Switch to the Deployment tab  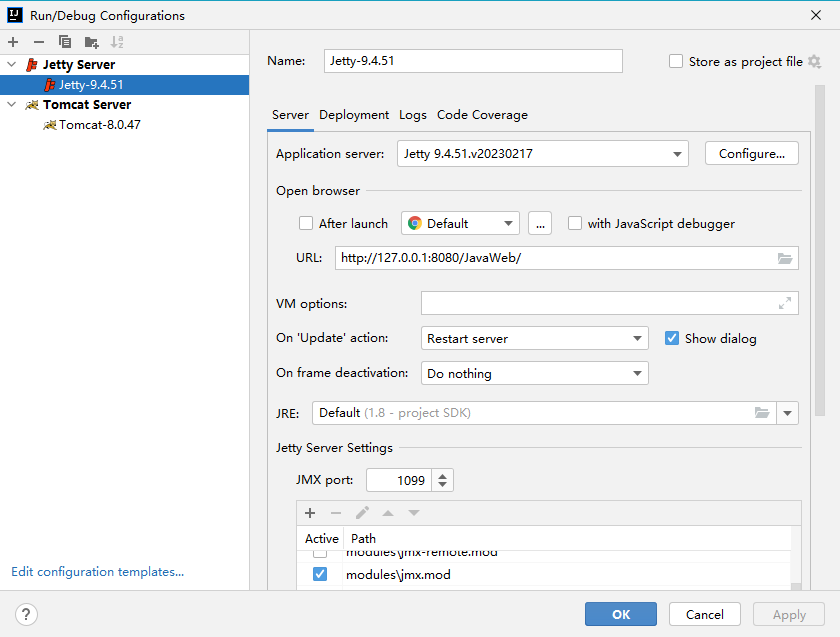point(354,115)
